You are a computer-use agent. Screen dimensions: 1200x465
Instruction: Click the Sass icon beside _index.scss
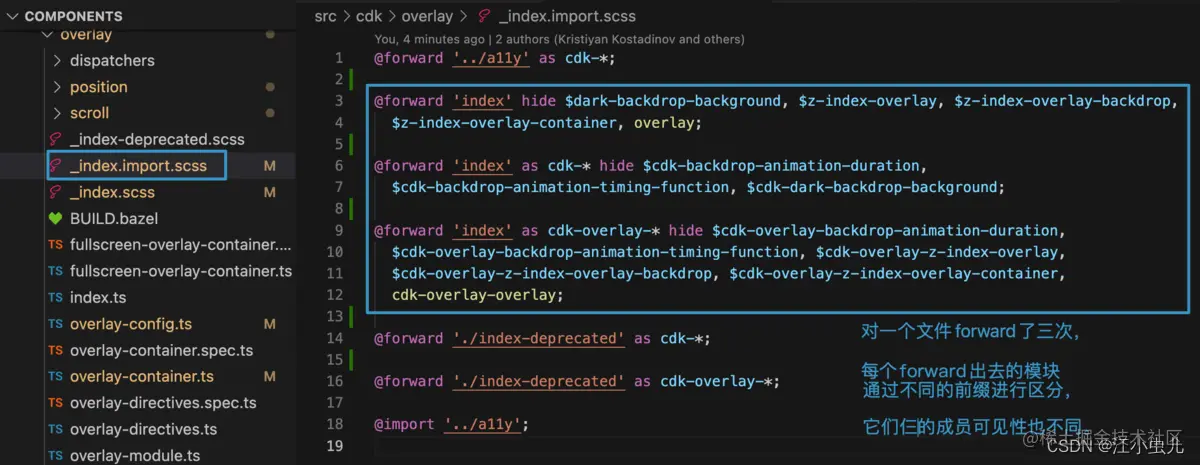[56, 192]
